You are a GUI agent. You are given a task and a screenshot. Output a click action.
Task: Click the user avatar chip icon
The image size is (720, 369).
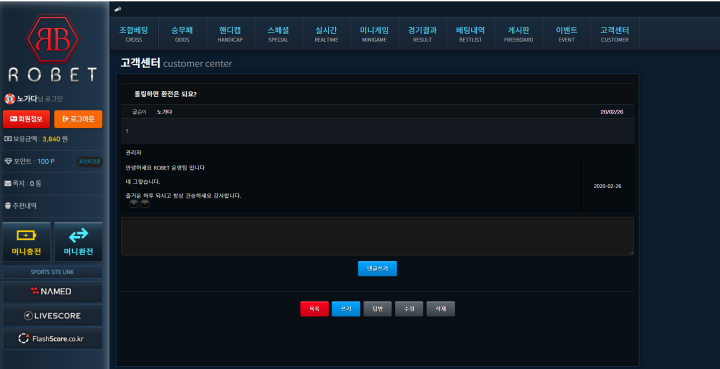click(x=10, y=99)
